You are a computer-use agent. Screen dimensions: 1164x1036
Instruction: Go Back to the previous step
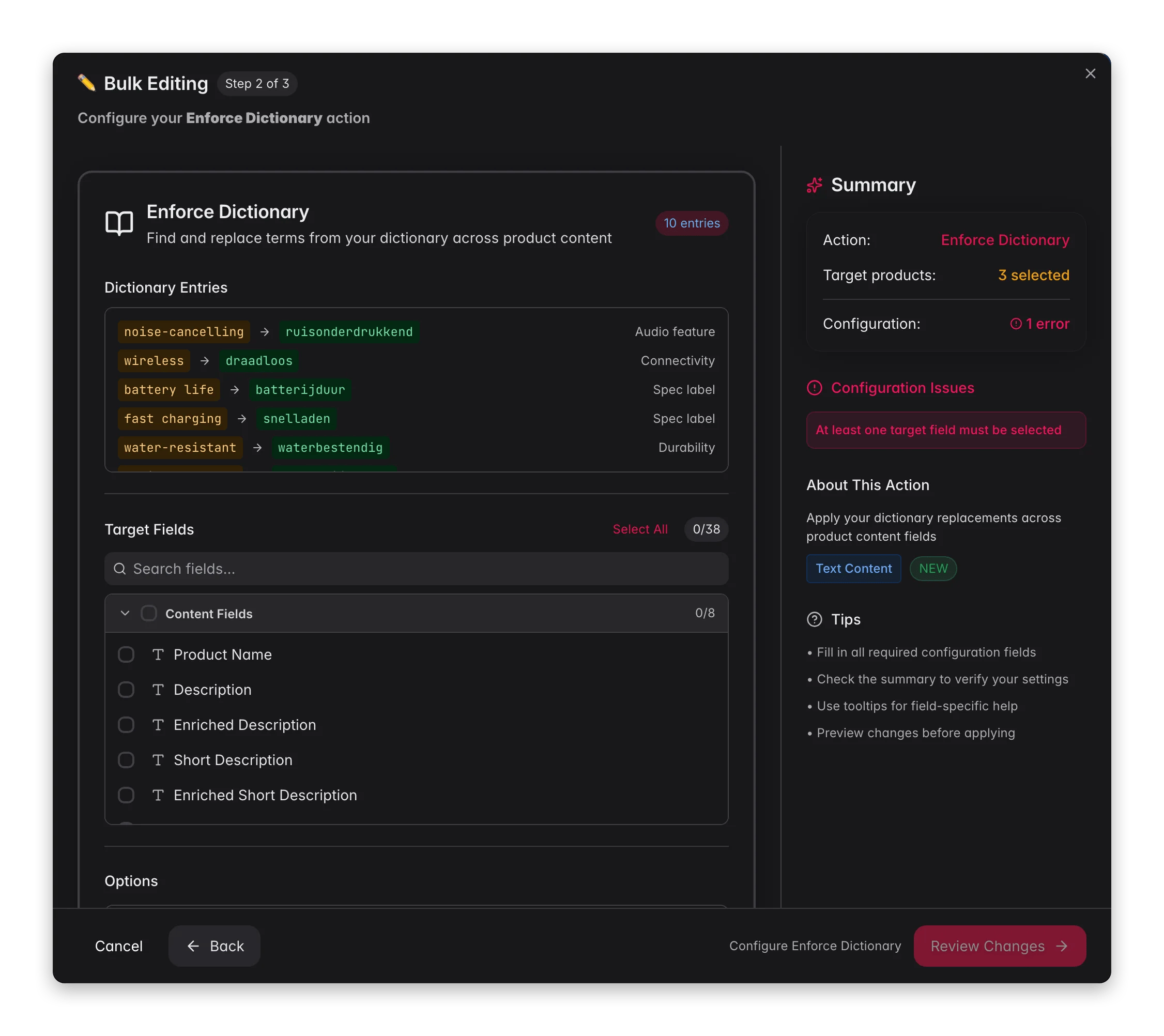214,946
